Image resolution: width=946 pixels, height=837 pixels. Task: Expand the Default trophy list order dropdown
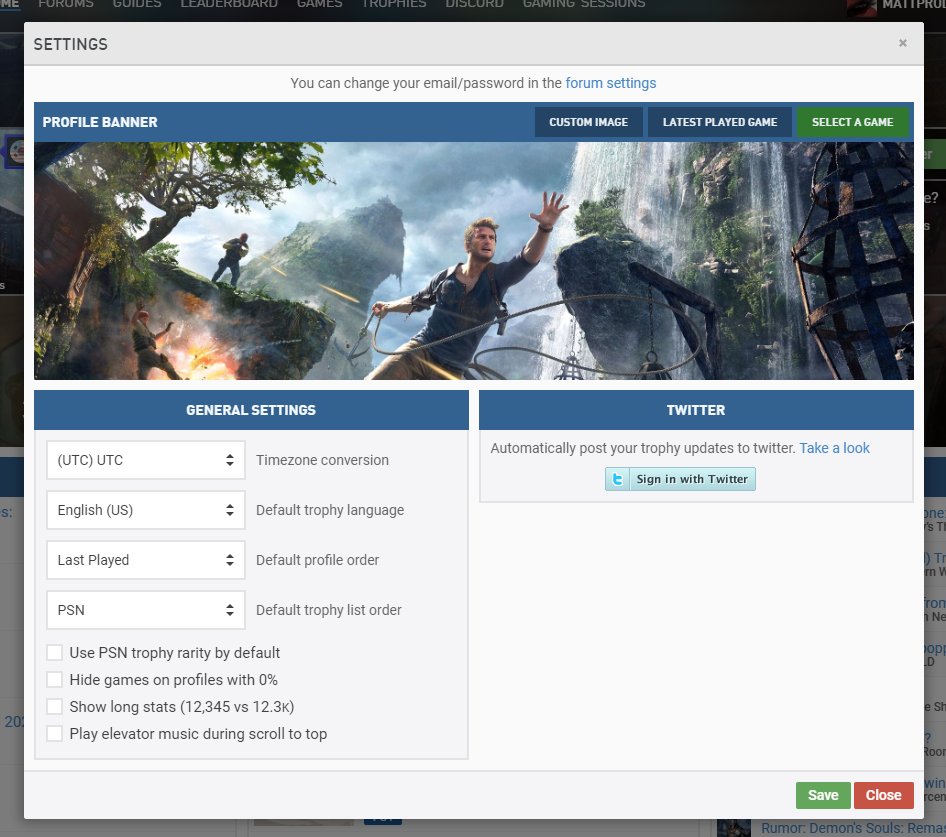point(146,610)
